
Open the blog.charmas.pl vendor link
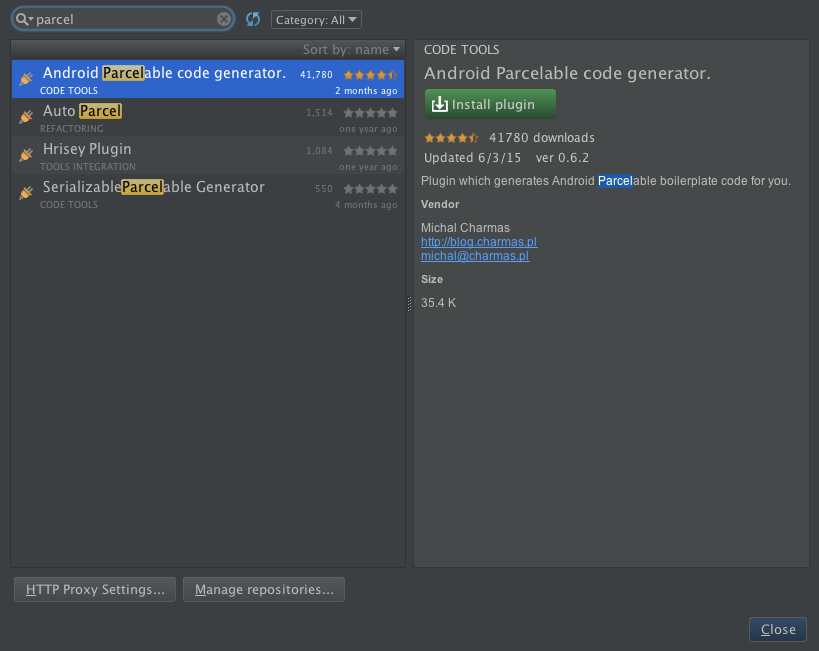pos(478,241)
